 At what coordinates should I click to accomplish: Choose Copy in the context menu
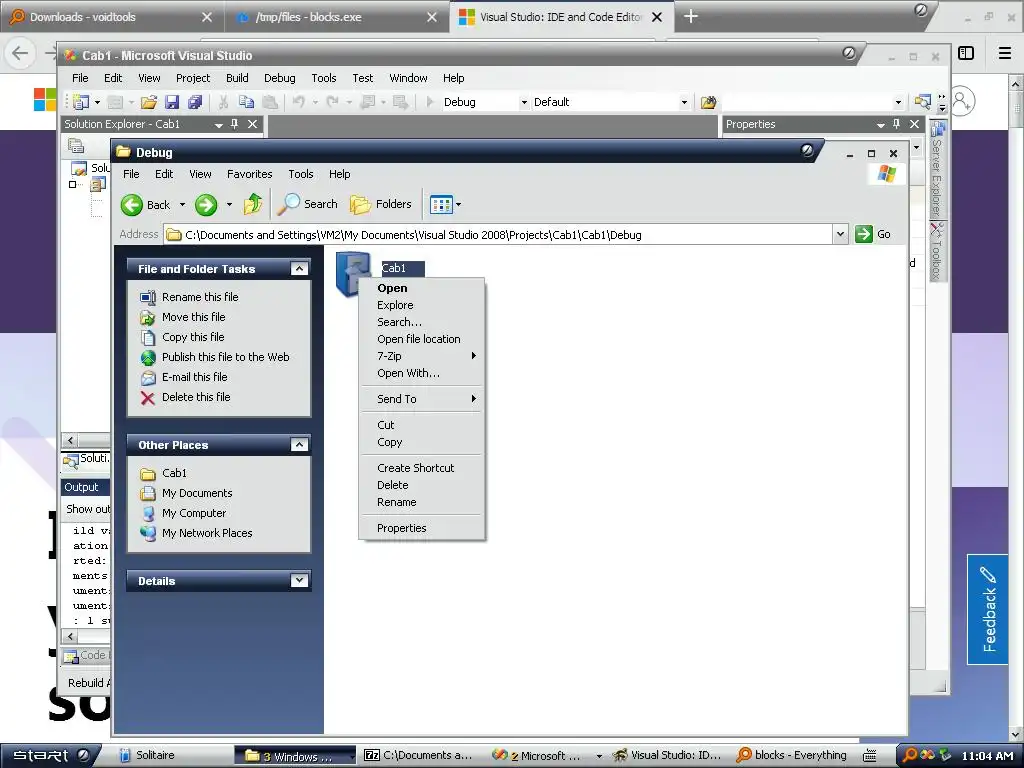coord(422,442)
